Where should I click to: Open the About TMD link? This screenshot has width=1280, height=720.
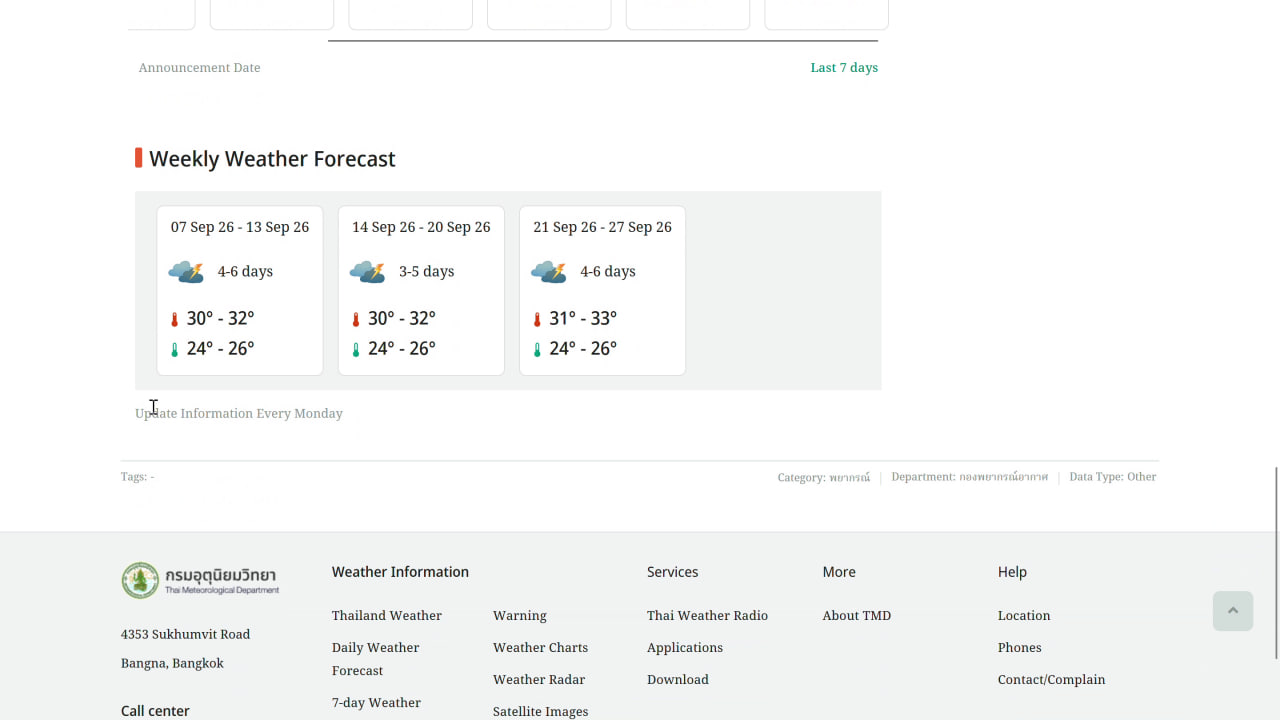point(857,616)
